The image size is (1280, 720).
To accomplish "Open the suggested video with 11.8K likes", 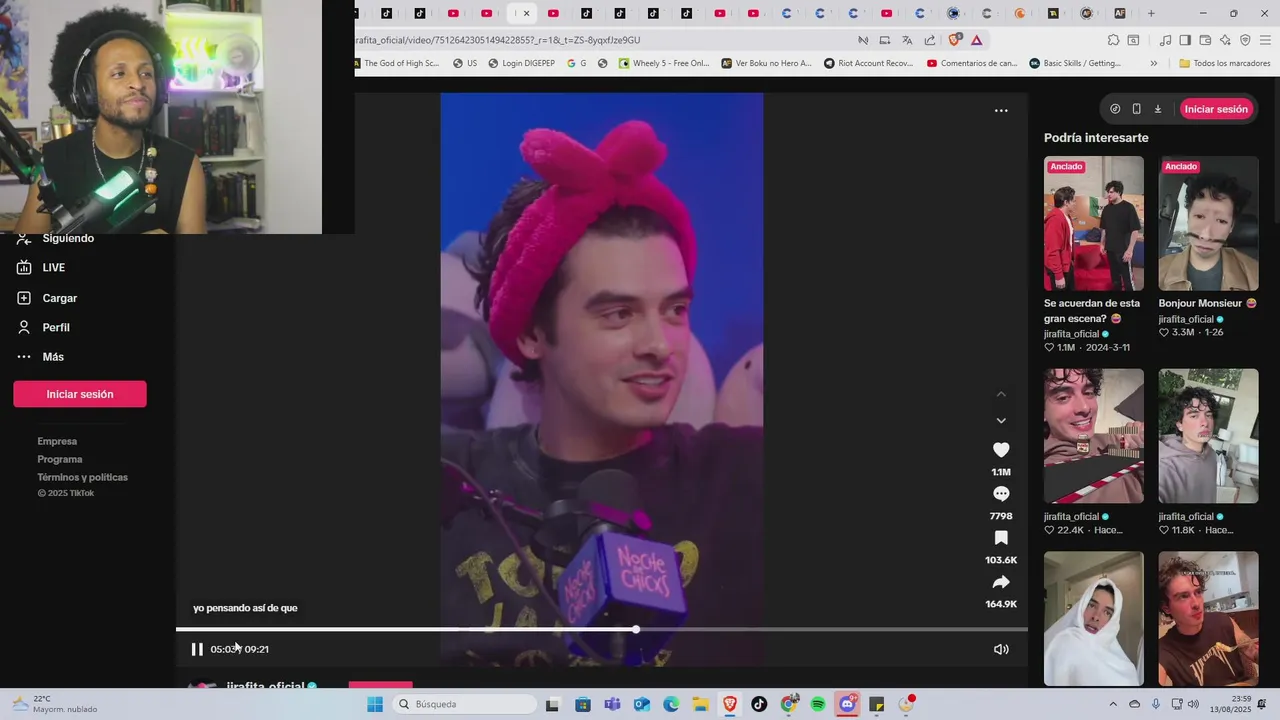I will tap(1208, 436).
